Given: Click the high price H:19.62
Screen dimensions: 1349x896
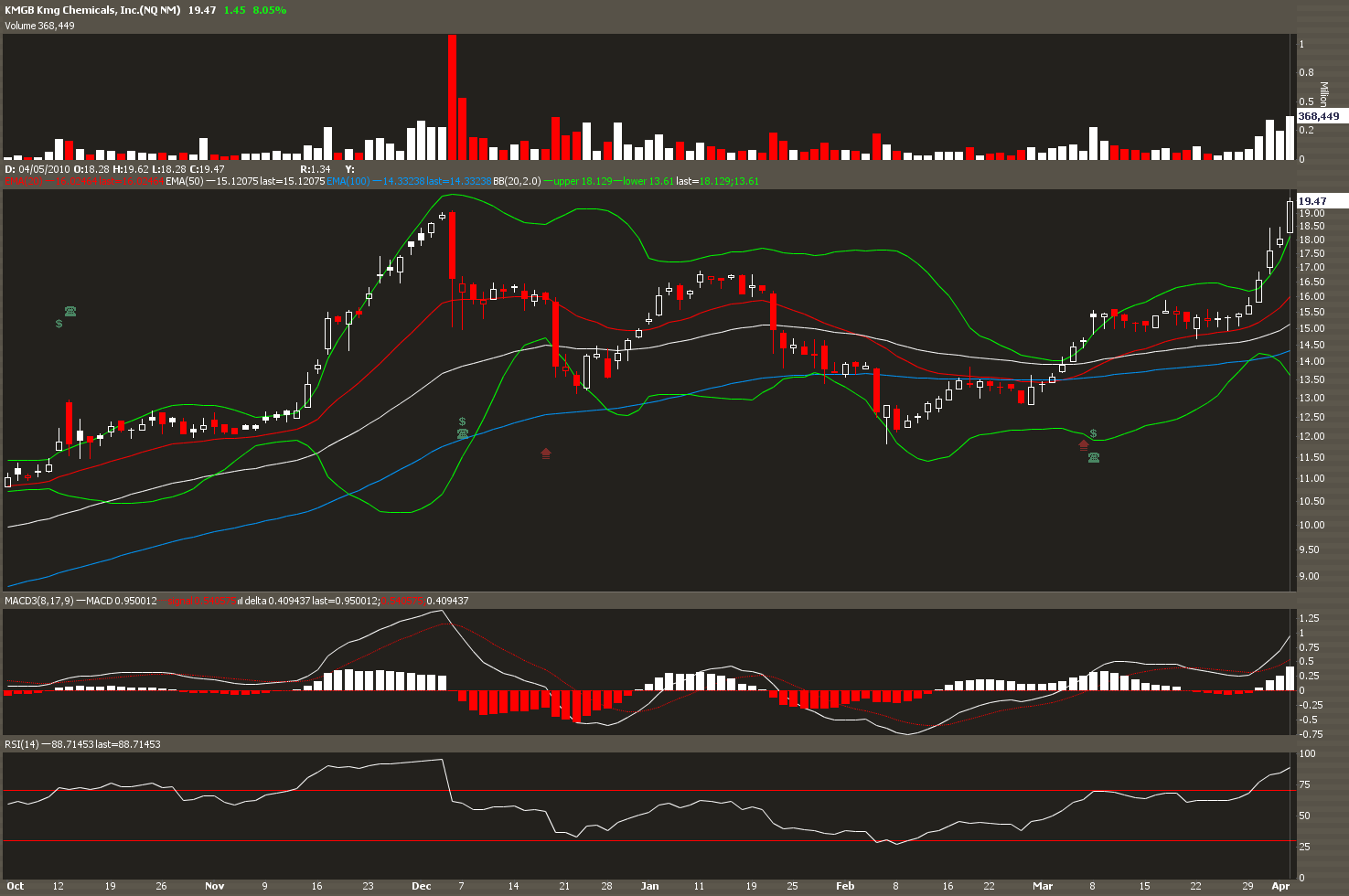Looking at the screenshot, I should click(x=131, y=169).
